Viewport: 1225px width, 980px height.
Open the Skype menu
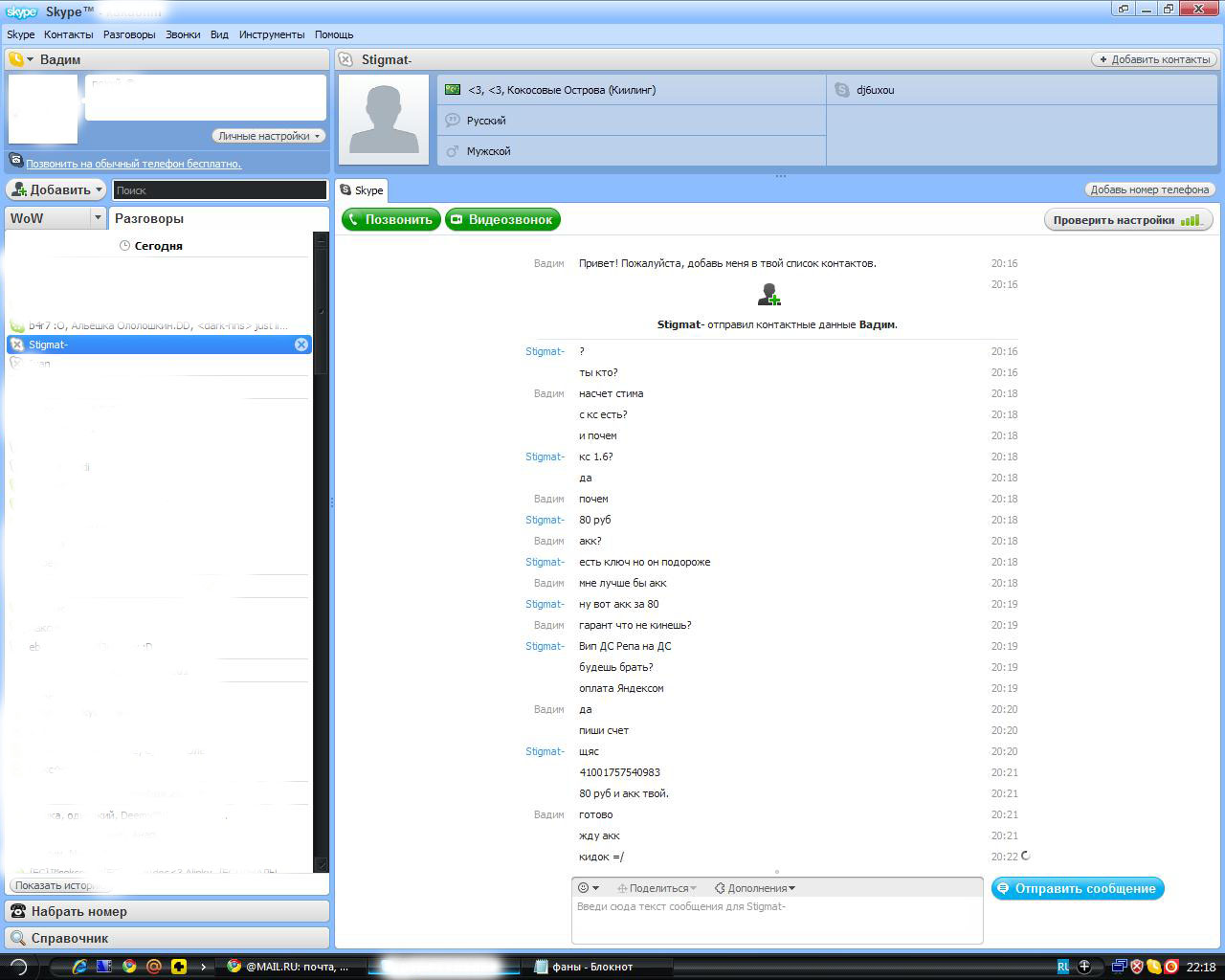[x=20, y=34]
